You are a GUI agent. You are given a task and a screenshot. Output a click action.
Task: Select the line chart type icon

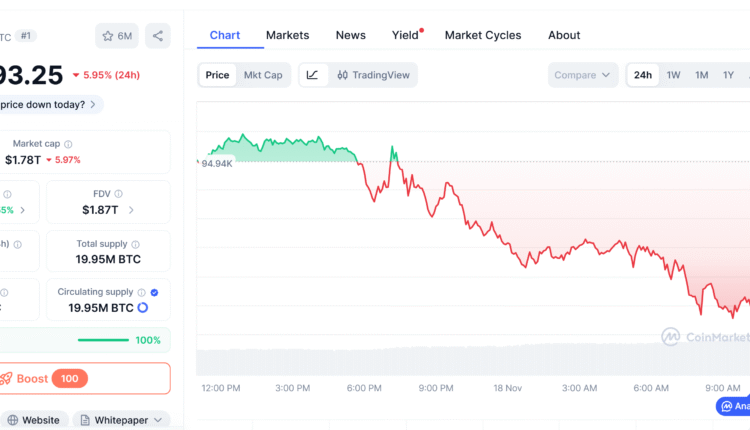(x=313, y=75)
